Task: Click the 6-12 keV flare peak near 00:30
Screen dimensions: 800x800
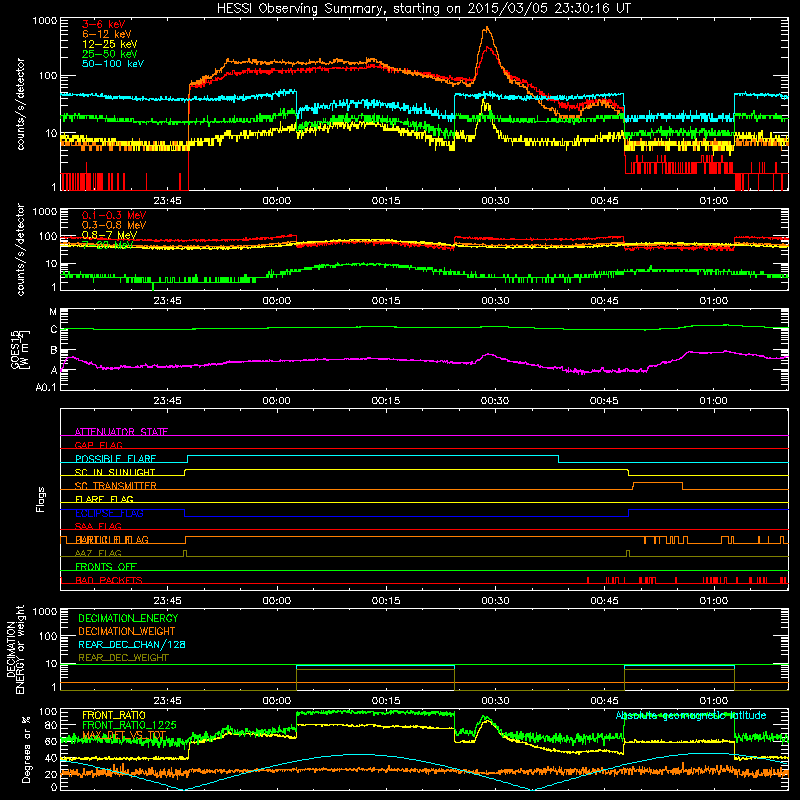Action: [x=487, y=28]
